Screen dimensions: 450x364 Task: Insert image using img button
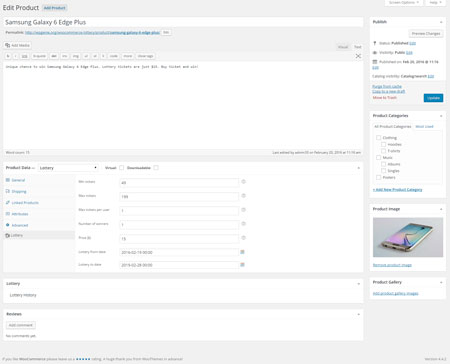click(76, 56)
